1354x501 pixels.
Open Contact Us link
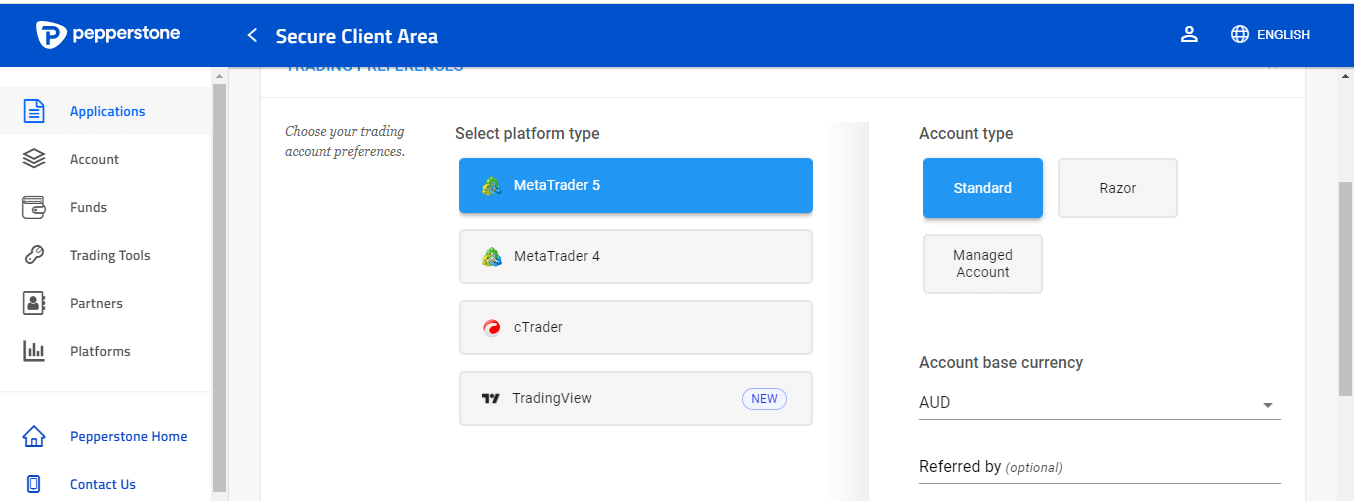[103, 484]
